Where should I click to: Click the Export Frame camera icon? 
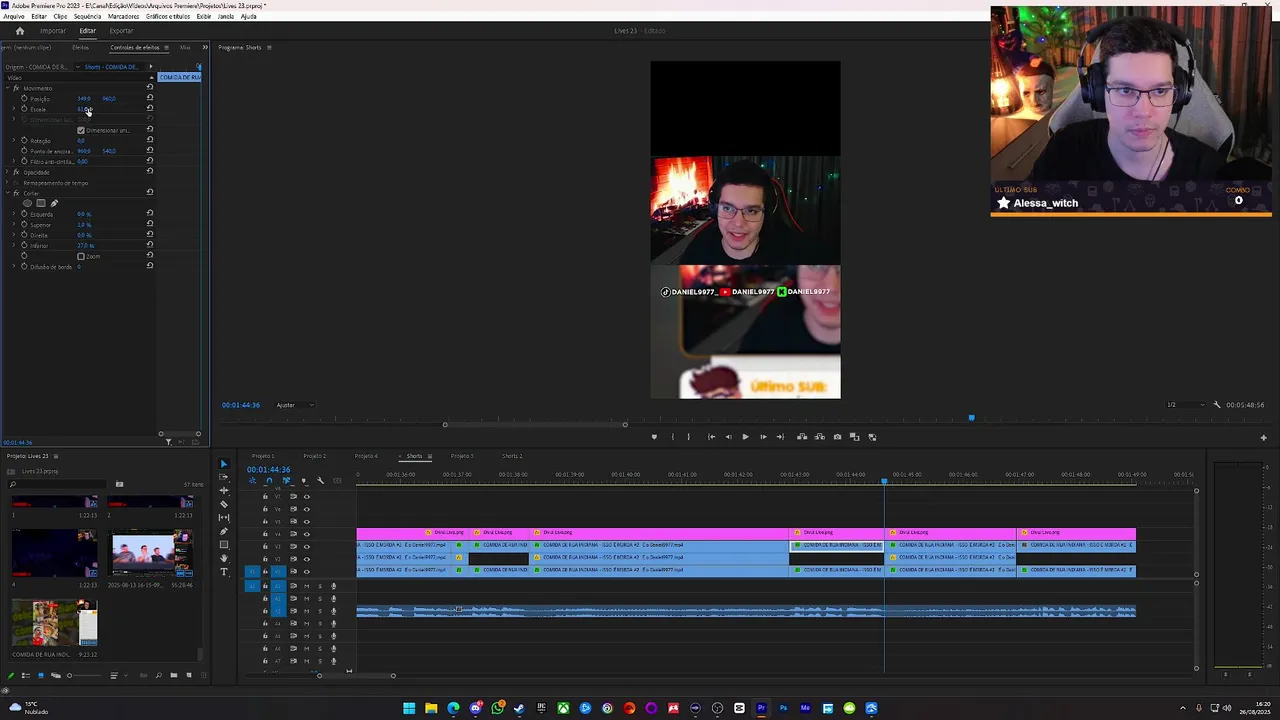pos(837,437)
